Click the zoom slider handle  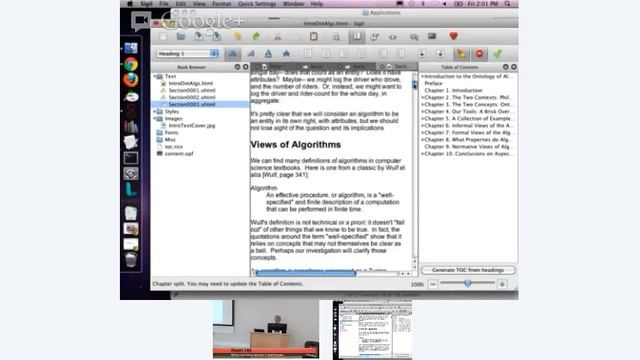point(468,283)
